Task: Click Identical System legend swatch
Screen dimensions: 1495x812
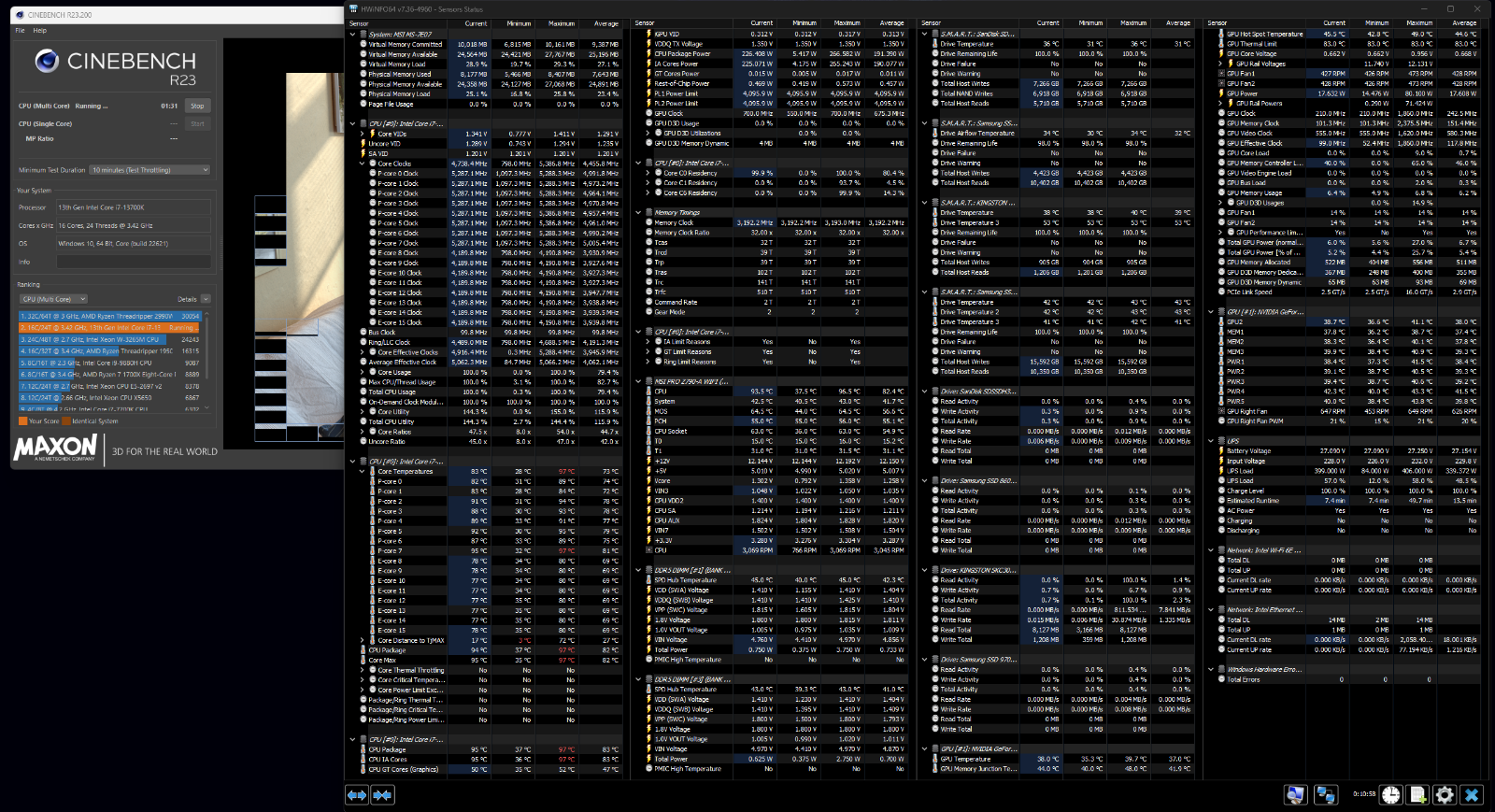Action: click(66, 421)
